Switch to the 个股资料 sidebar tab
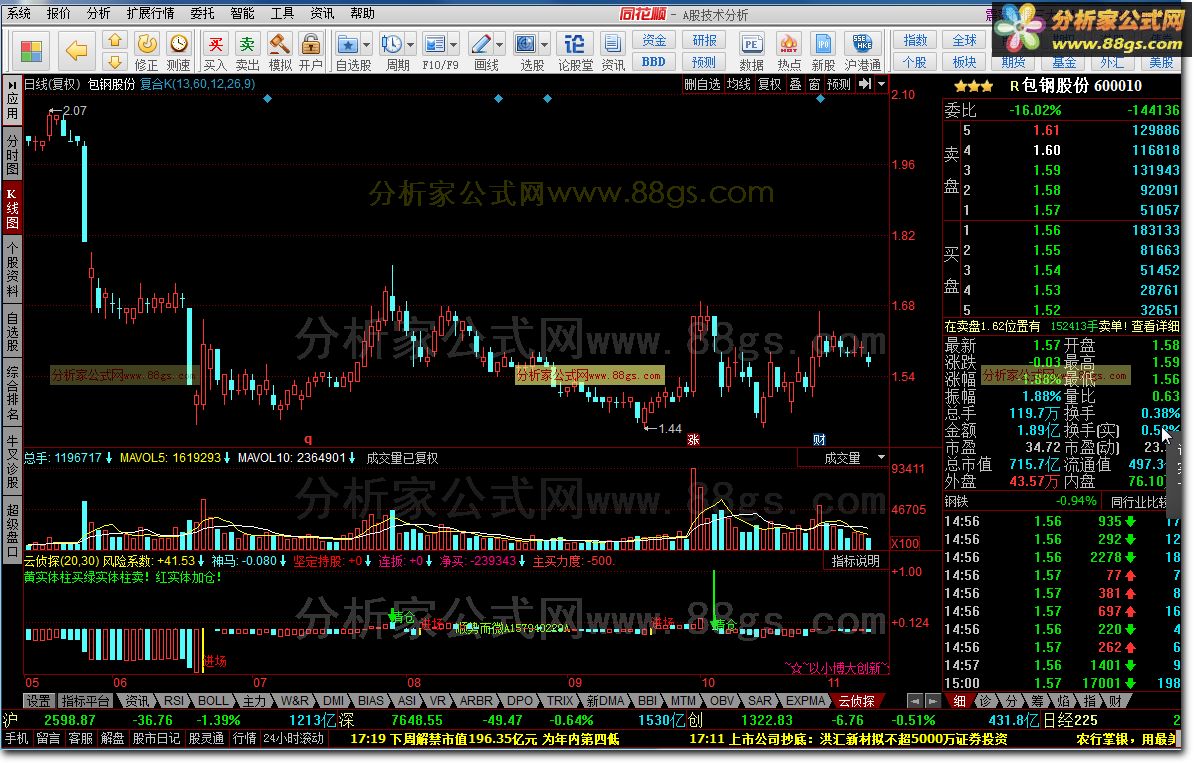The width and height of the screenshot is (1194, 763). click(x=12, y=270)
